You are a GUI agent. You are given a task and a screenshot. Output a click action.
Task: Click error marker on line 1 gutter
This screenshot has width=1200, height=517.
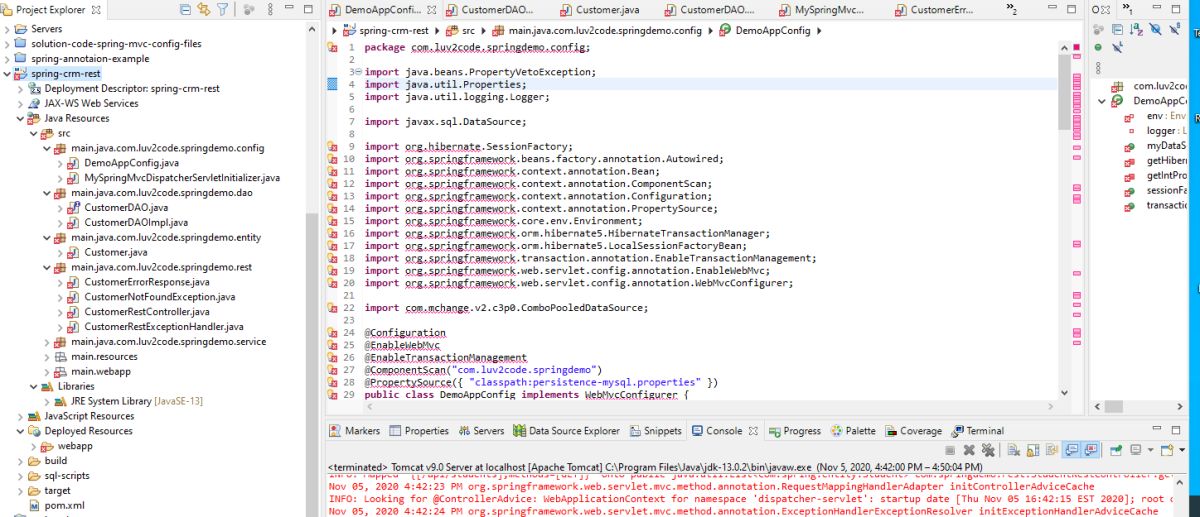(x=332, y=48)
